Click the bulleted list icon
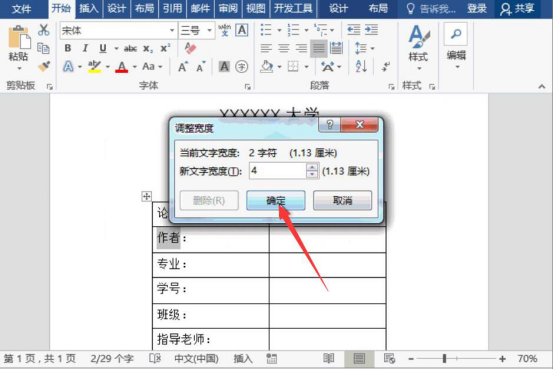 click(266, 30)
